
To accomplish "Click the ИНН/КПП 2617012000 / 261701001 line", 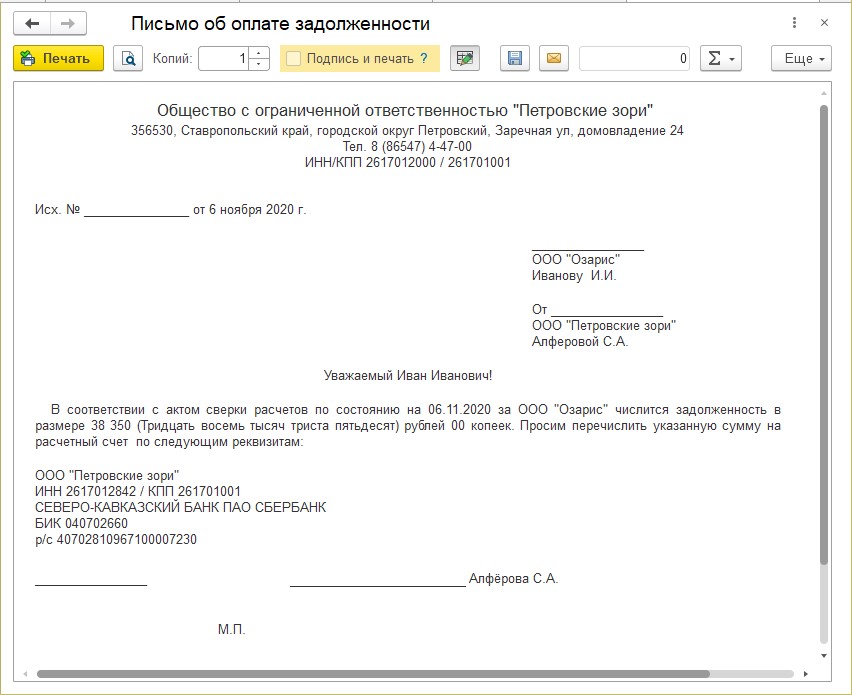I will 408,162.
